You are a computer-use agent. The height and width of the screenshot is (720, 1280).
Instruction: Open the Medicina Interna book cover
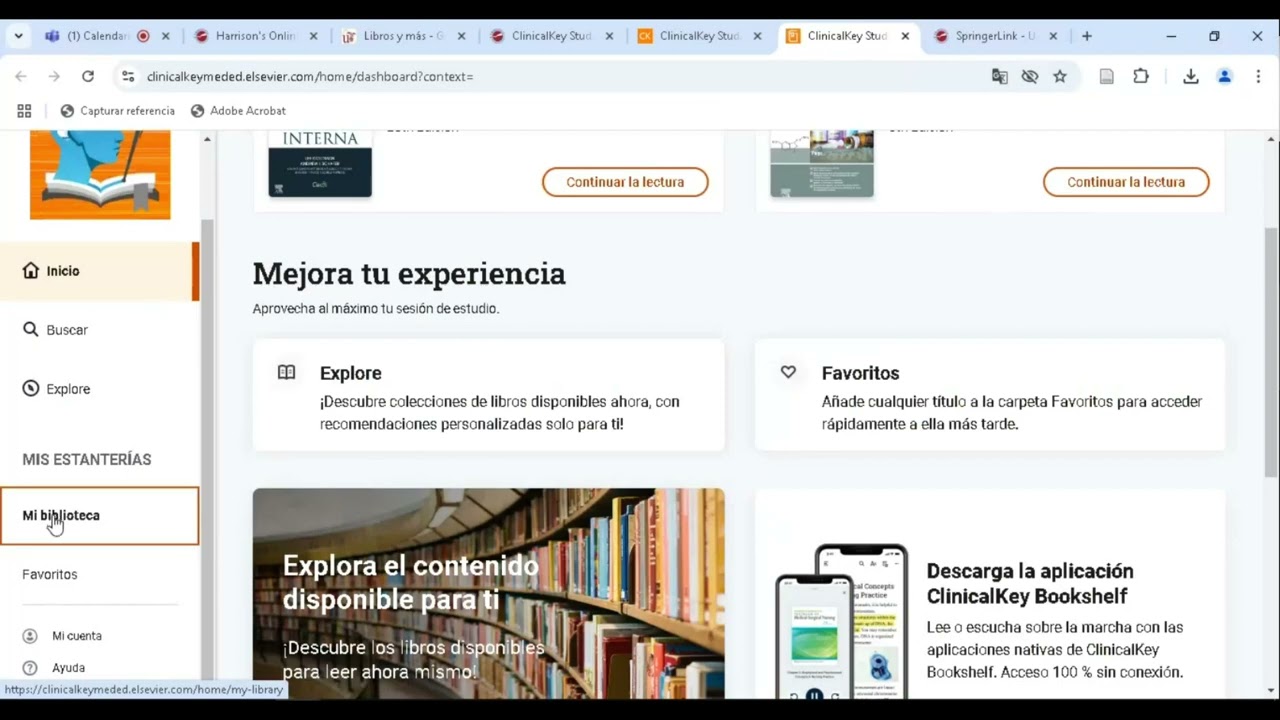[x=320, y=164]
